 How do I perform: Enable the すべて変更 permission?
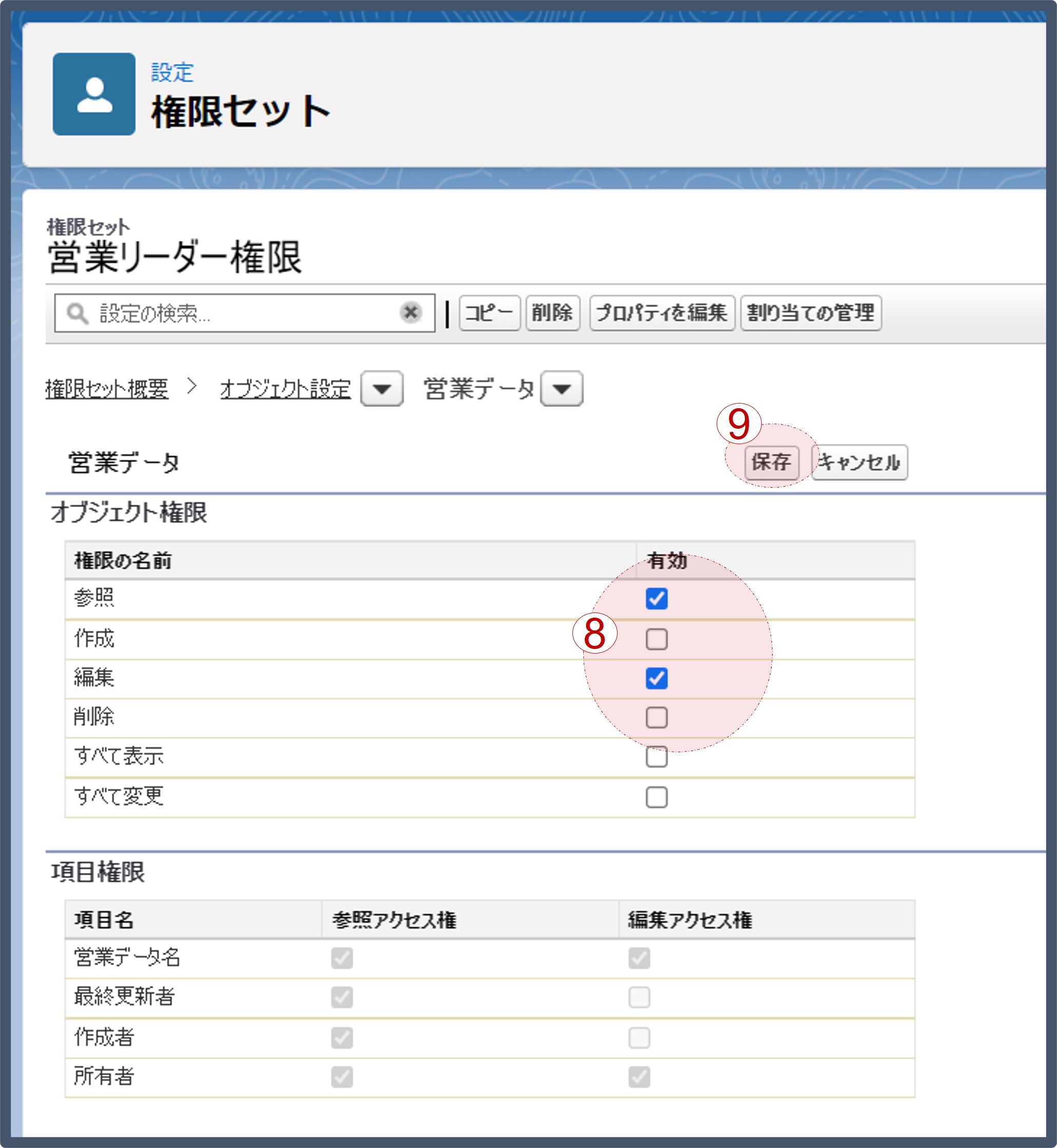click(x=657, y=797)
